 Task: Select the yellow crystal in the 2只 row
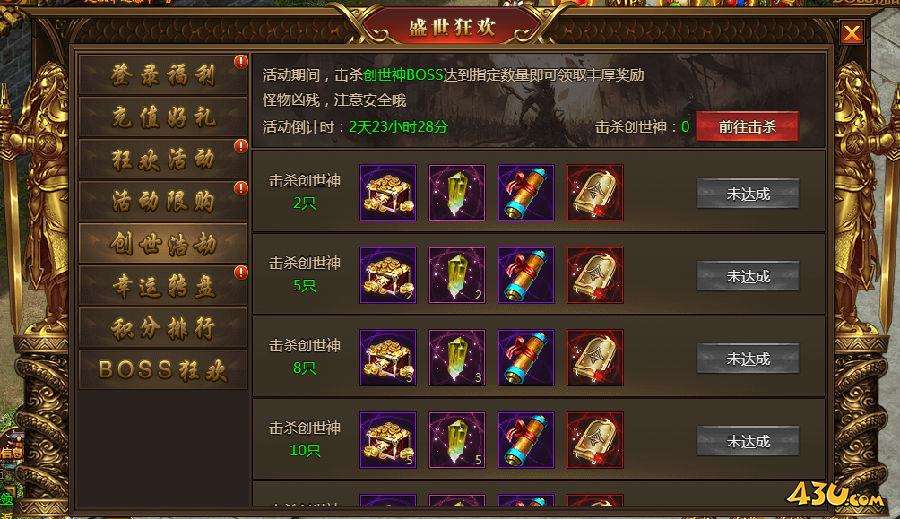(457, 193)
